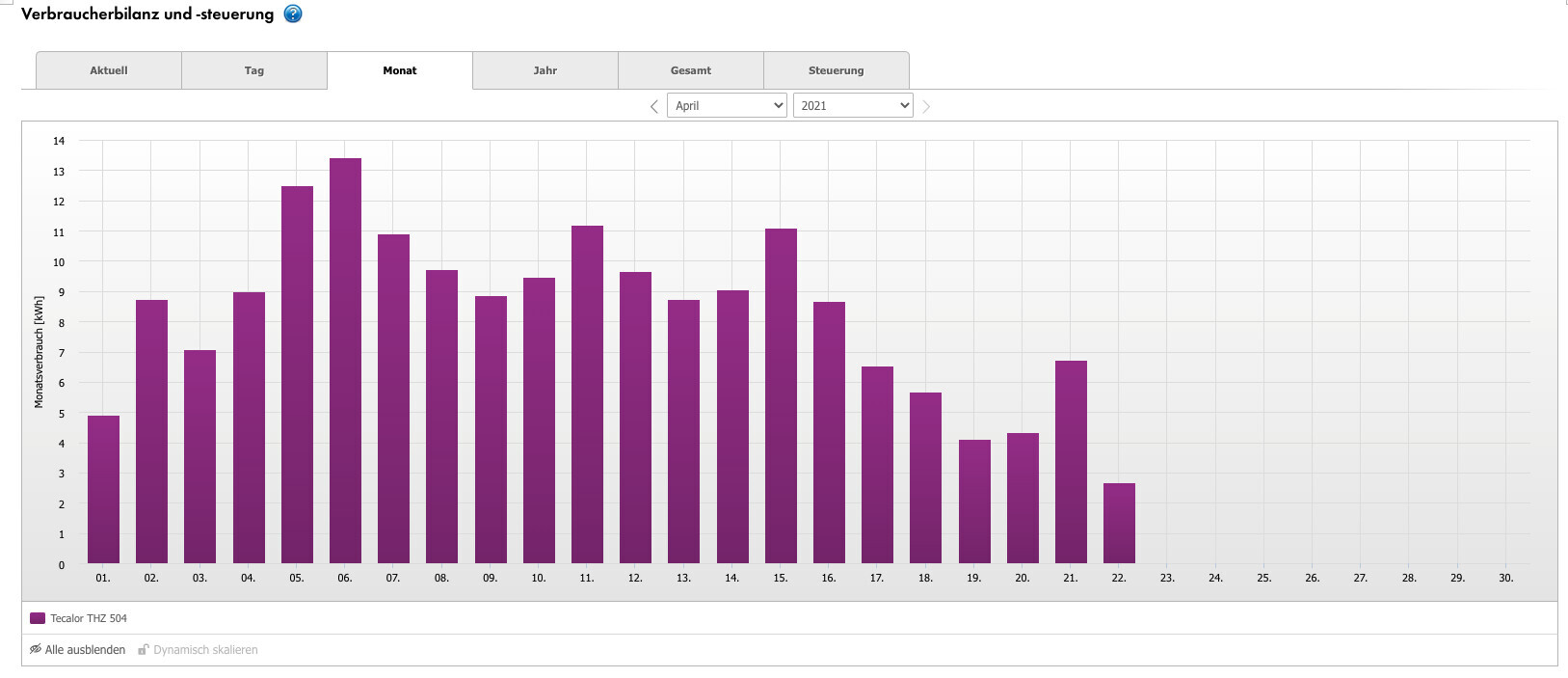Select the Monat tab
Viewport: 1568px width, 678px height.
(x=400, y=70)
